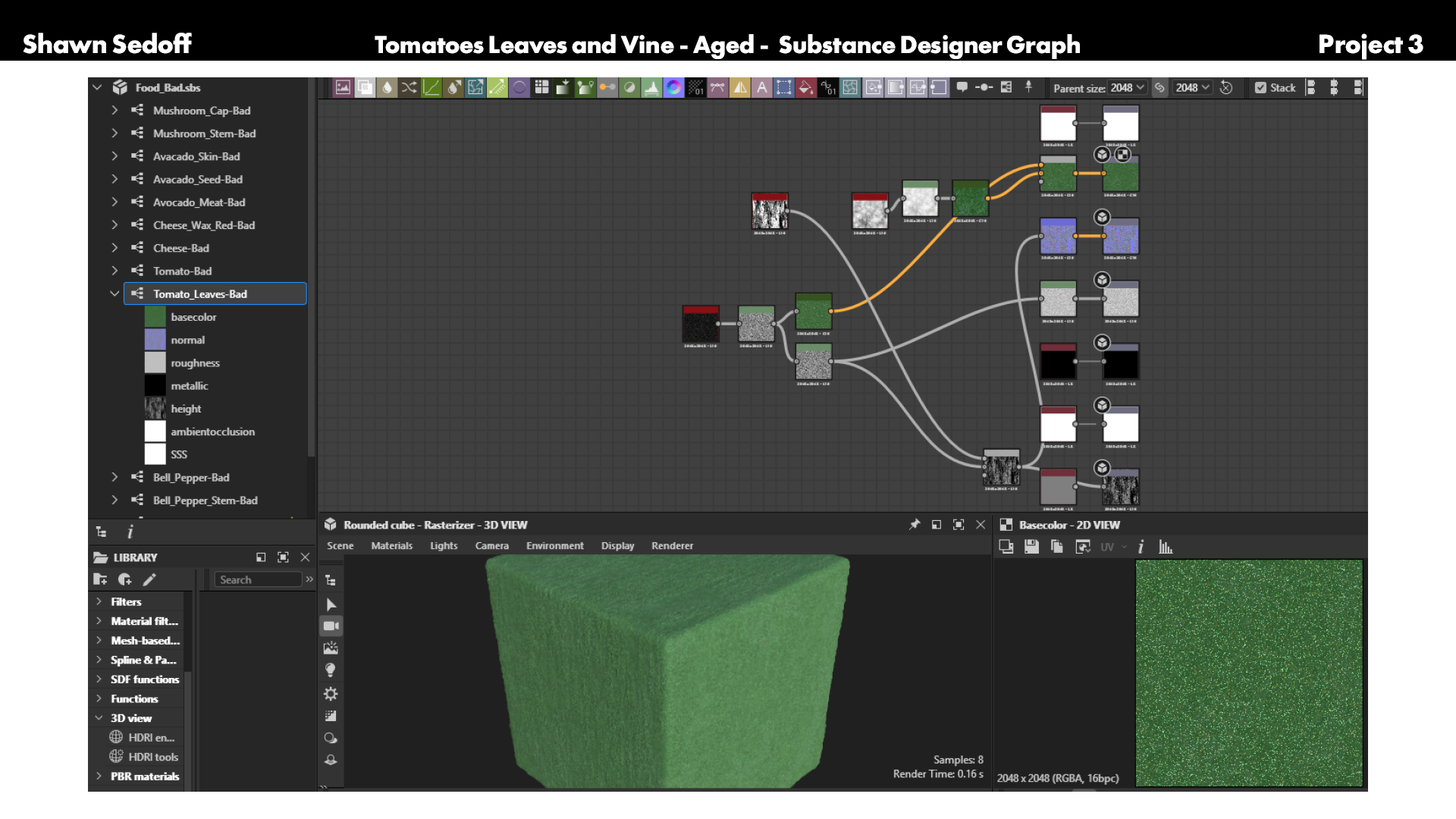
Task: Pin icon in graph toolbar
Action: [1028, 87]
